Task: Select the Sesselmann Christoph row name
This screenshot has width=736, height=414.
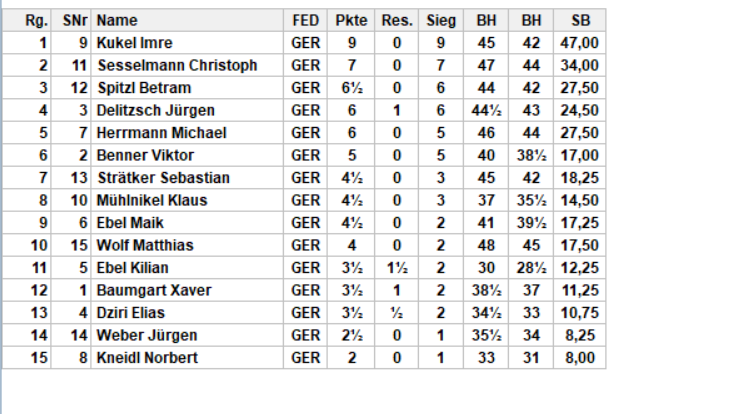Action: (x=177, y=65)
